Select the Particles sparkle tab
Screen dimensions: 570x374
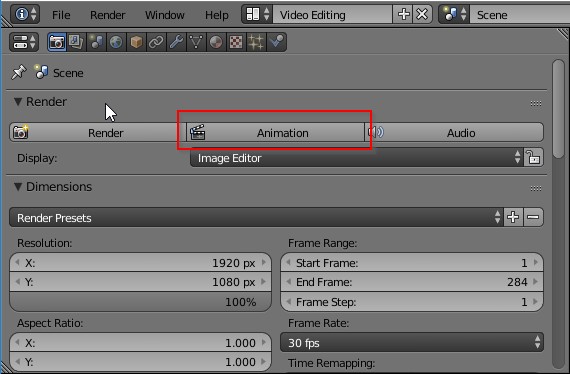pos(256,42)
